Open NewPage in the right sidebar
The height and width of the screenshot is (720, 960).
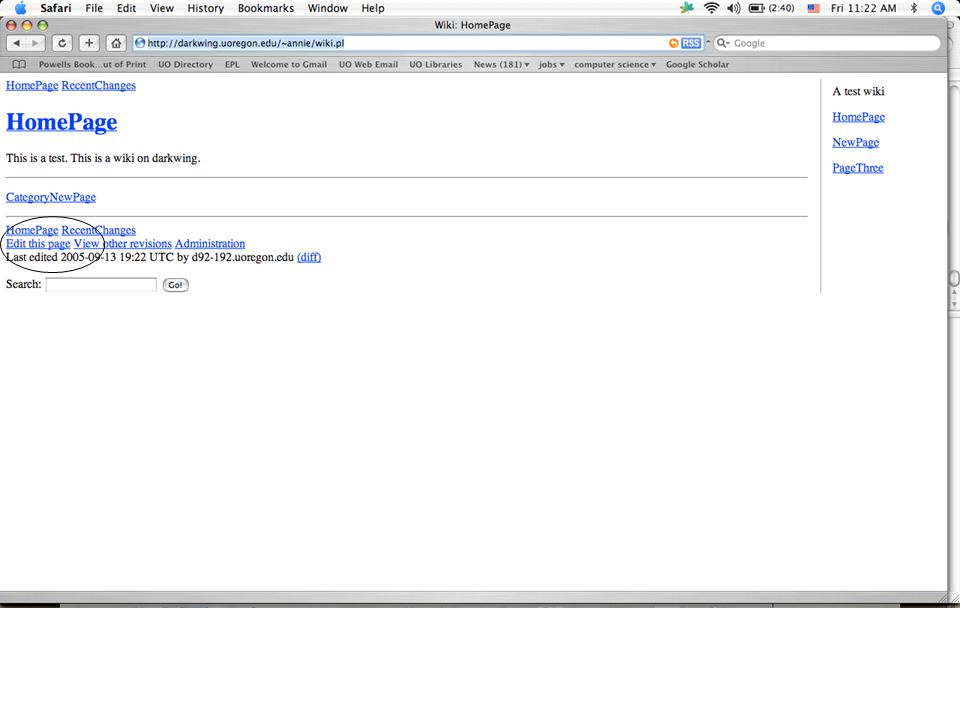click(855, 143)
